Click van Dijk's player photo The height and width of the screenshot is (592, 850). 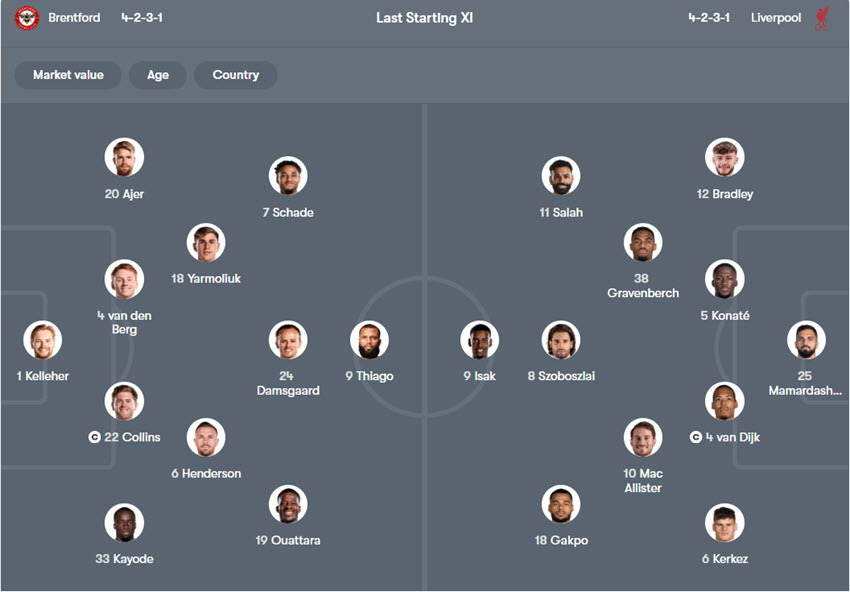pyautogui.click(x=724, y=401)
